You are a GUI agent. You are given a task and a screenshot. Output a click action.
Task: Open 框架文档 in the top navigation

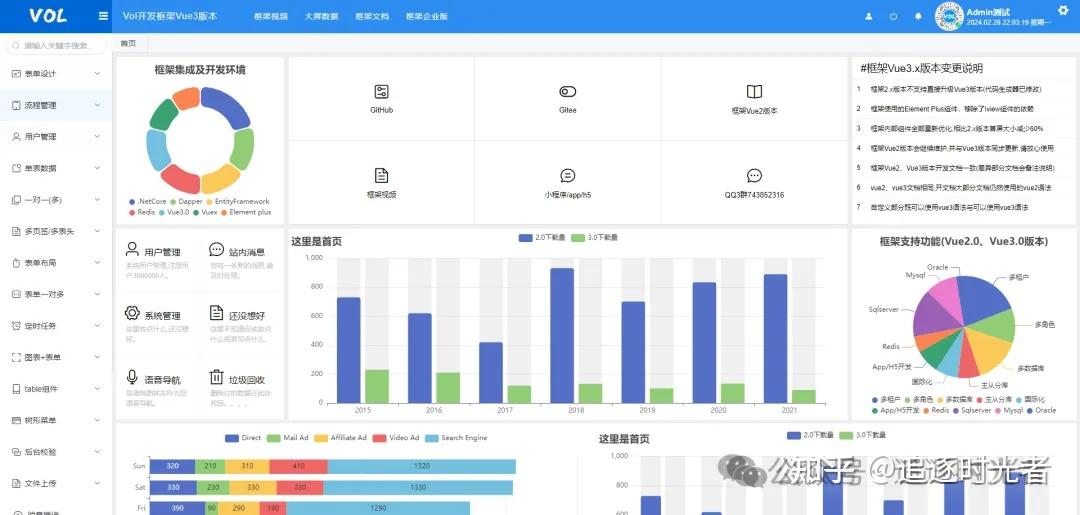(x=373, y=17)
